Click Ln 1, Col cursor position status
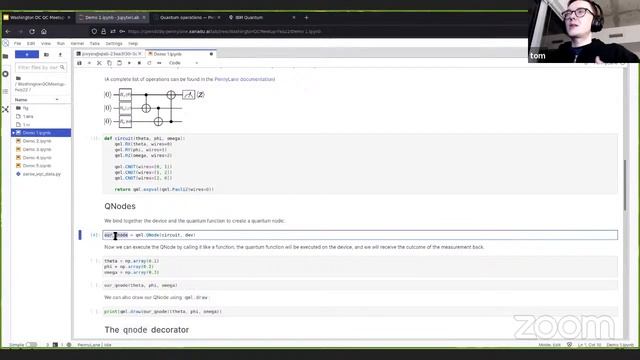 (589, 345)
